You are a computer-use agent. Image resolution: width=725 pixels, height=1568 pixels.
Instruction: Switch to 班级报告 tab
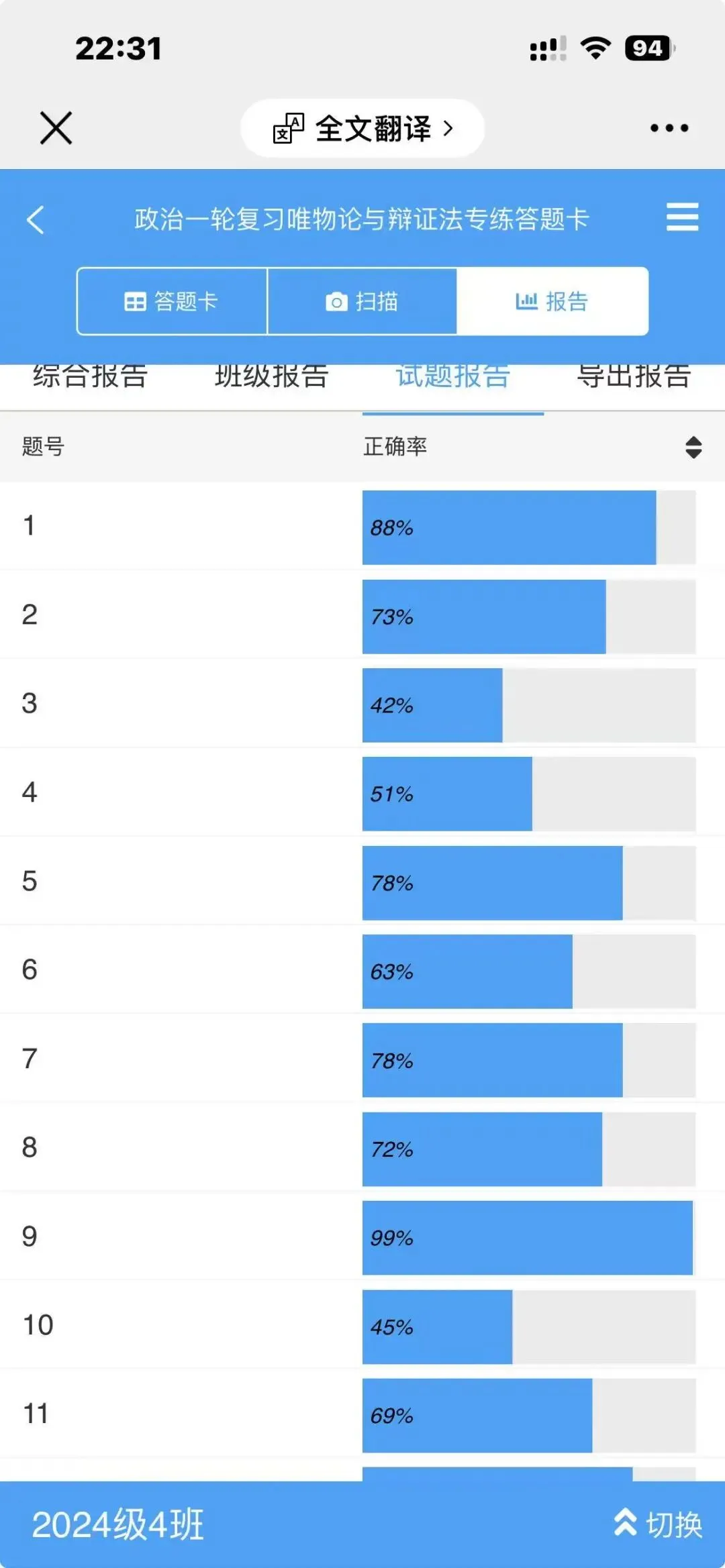pyautogui.click(x=272, y=376)
